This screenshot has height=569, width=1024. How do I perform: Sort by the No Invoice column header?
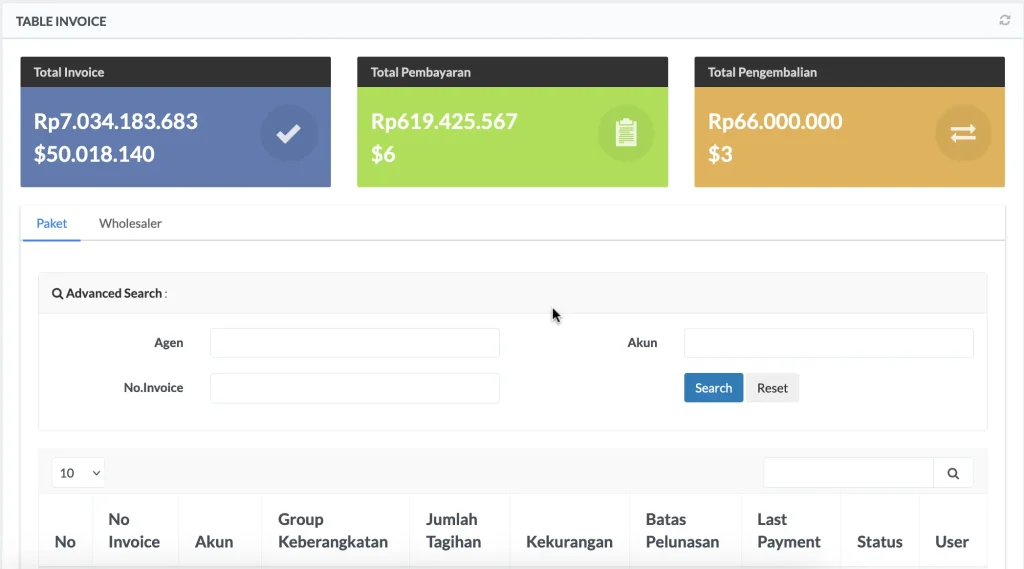(134, 531)
